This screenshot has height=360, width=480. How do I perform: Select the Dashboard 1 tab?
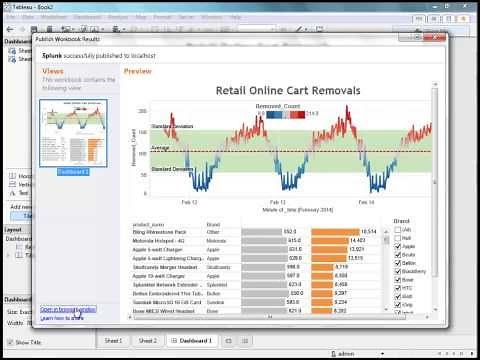coord(192,341)
